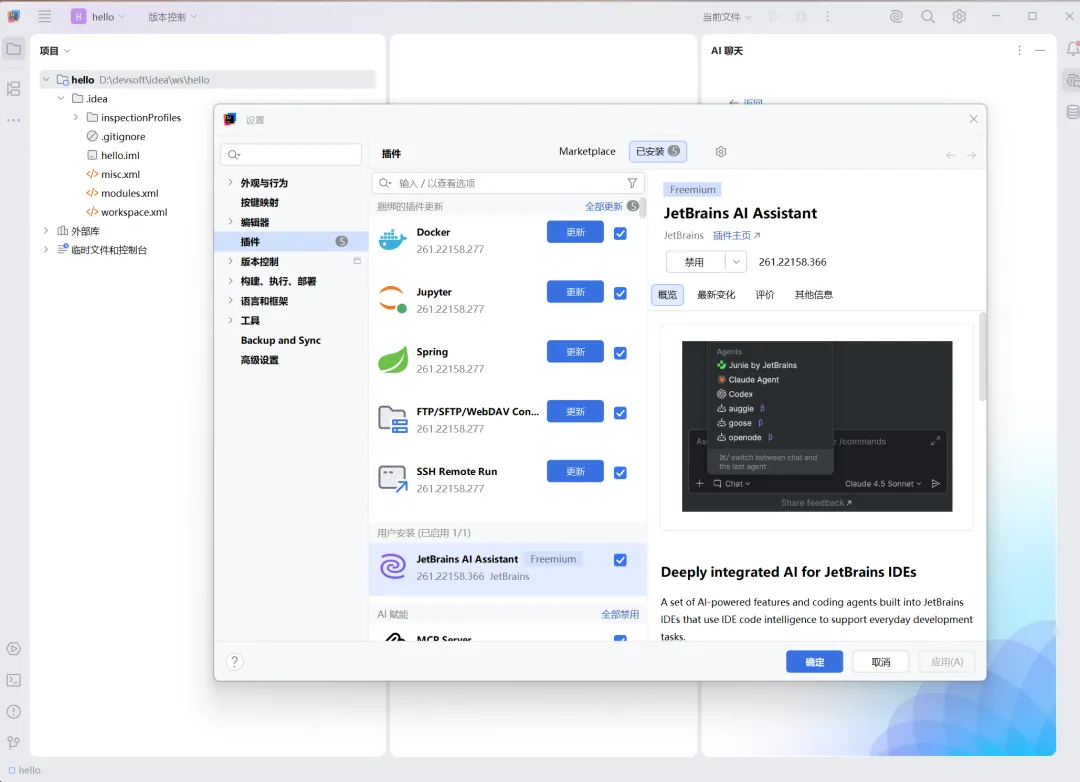Screen dimensions: 1080x782
Task: Open the AI Assistant spiral icon in title bar
Action: coord(896,17)
